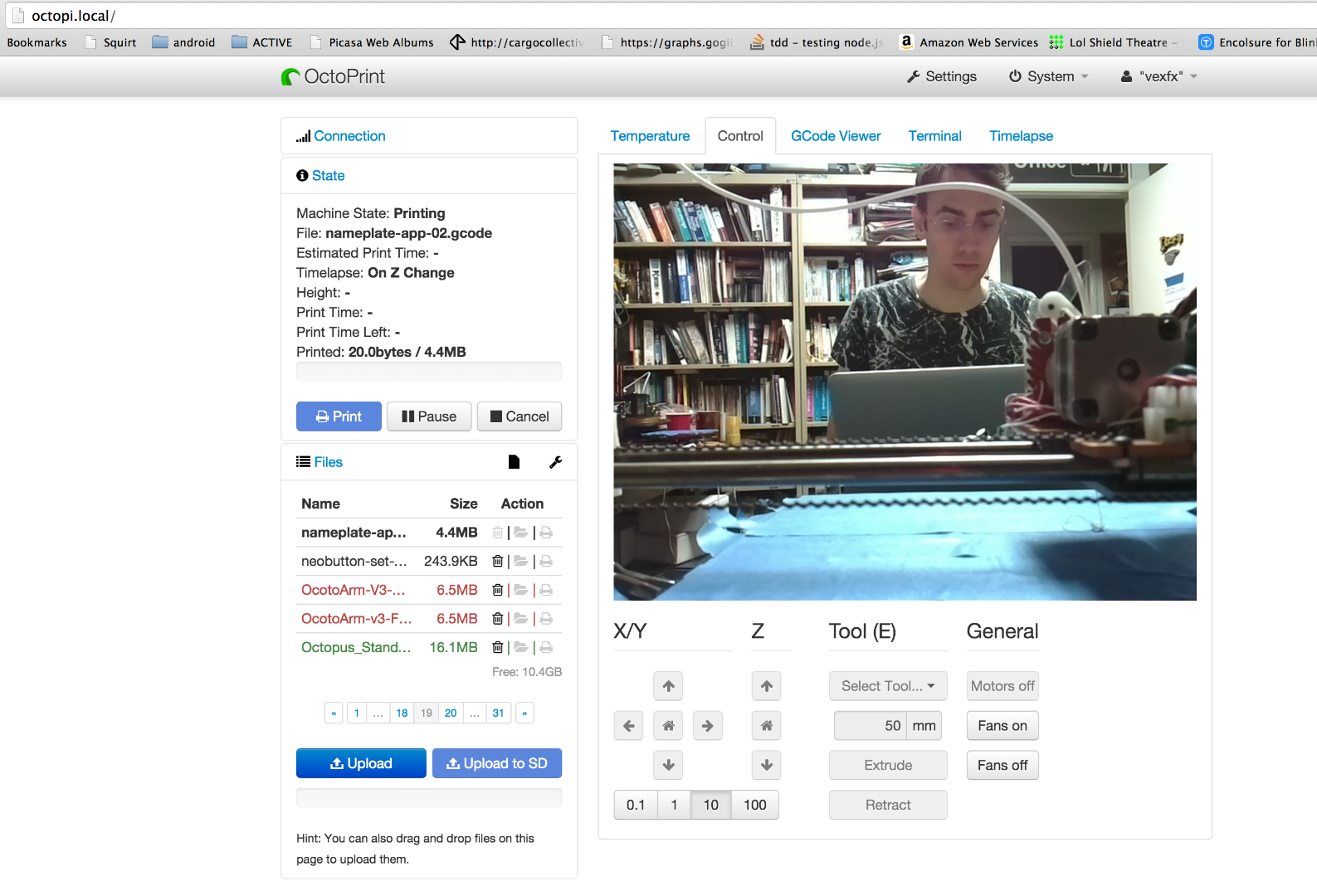Image resolution: width=1317 pixels, height=896 pixels.
Task: Collapse the Files panel
Action: coord(328,462)
